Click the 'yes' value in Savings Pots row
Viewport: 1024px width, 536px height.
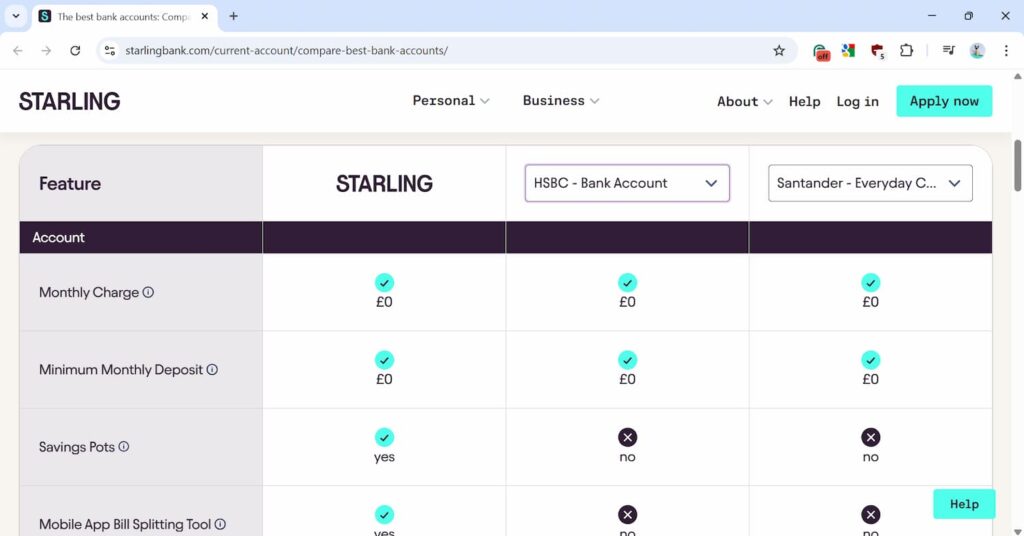(x=384, y=457)
